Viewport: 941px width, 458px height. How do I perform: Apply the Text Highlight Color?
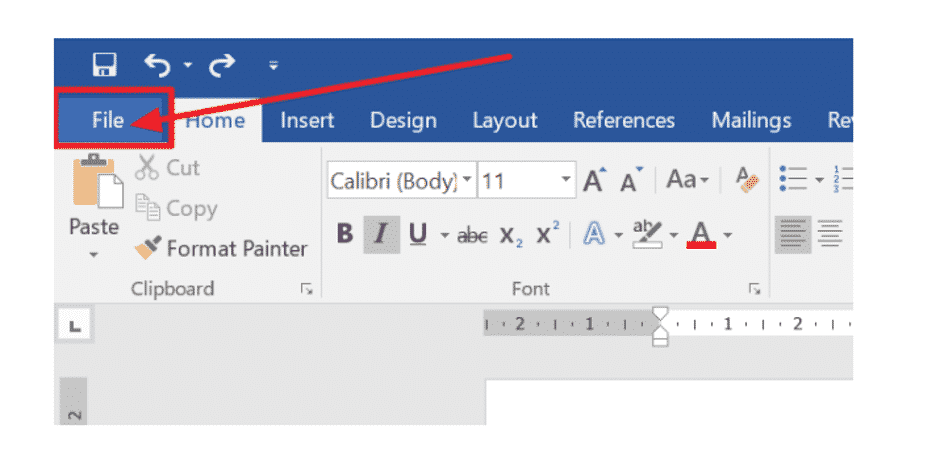pos(648,235)
